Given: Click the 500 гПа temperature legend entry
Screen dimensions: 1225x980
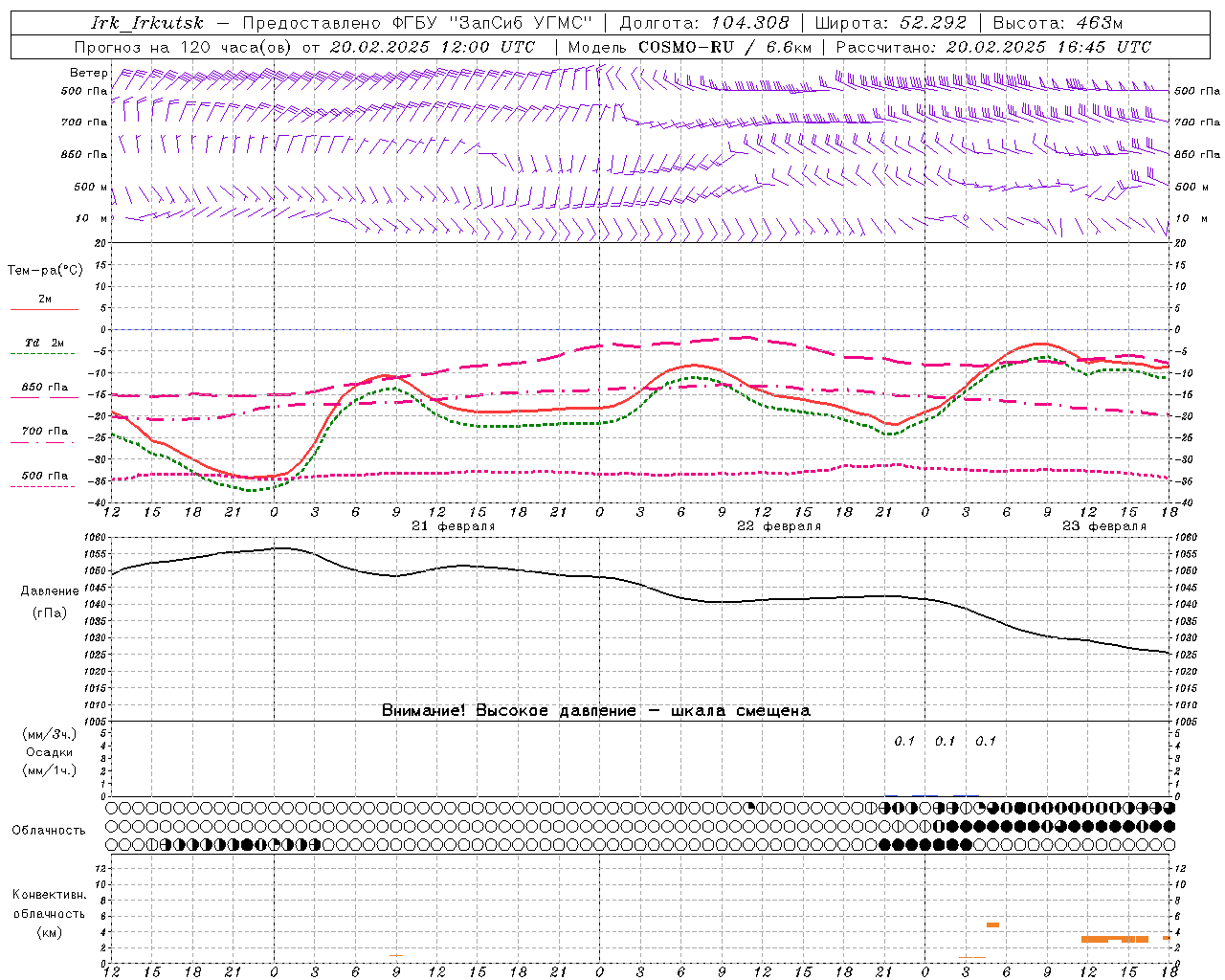Looking at the screenshot, I should click(44, 476).
